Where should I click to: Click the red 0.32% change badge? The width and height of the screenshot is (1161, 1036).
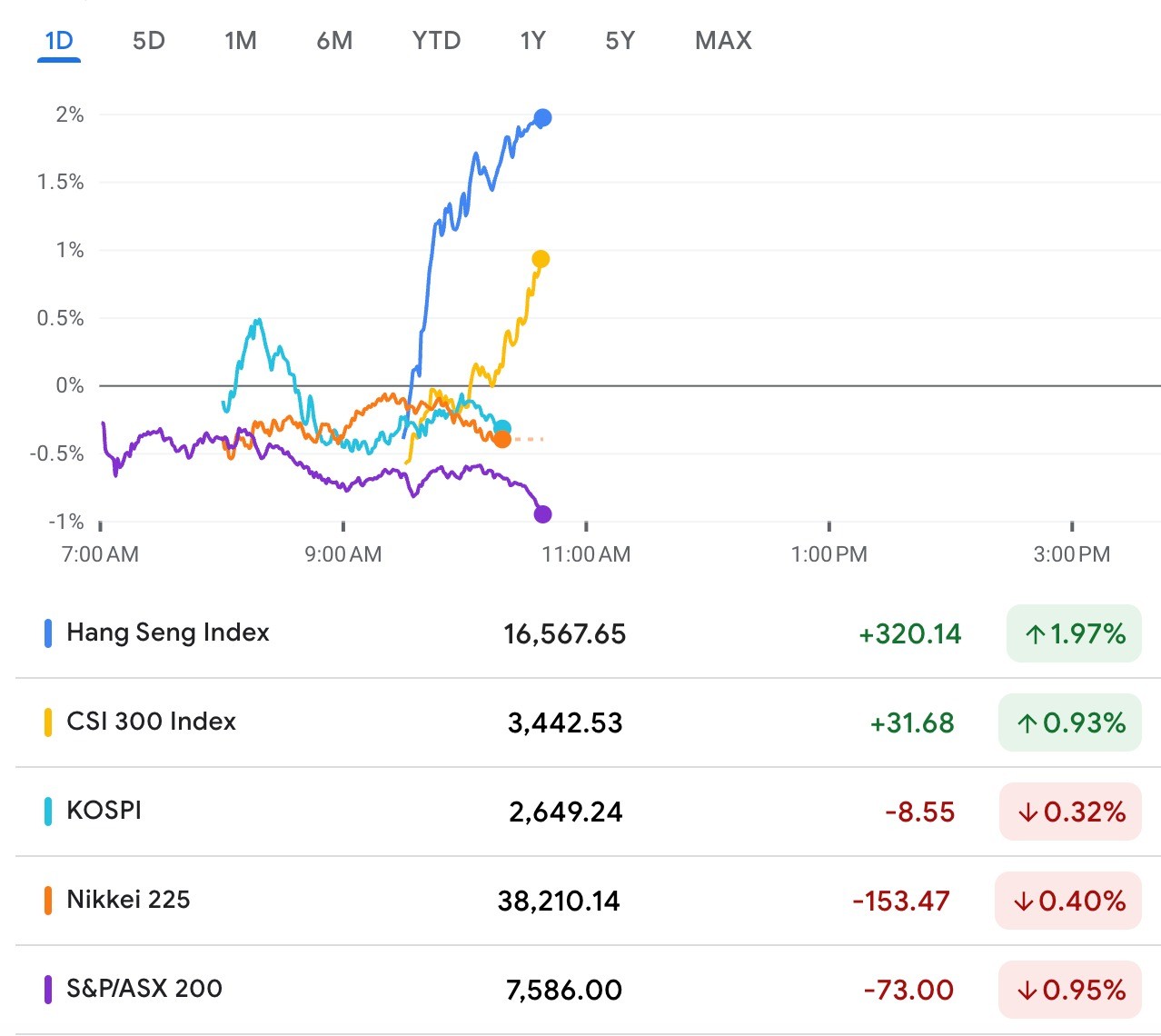(1070, 812)
